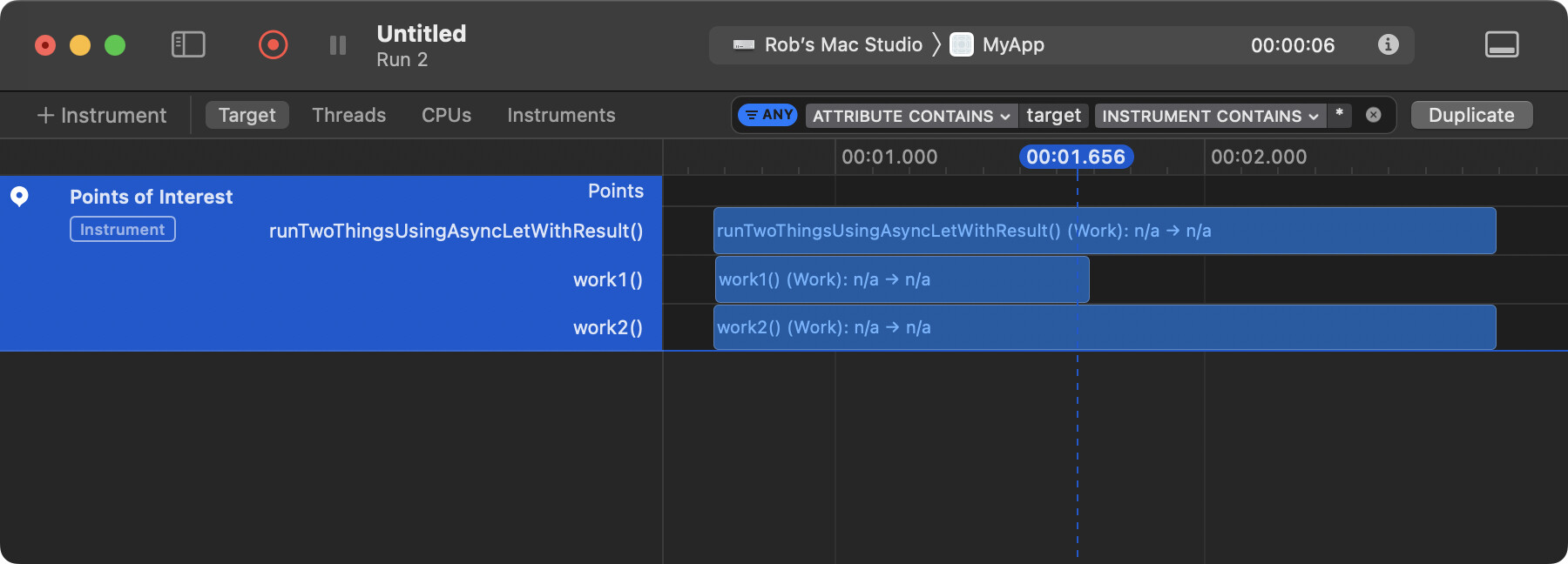Clear the filter with the x icon
The height and width of the screenshot is (564, 1568).
tap(1374, 115)
